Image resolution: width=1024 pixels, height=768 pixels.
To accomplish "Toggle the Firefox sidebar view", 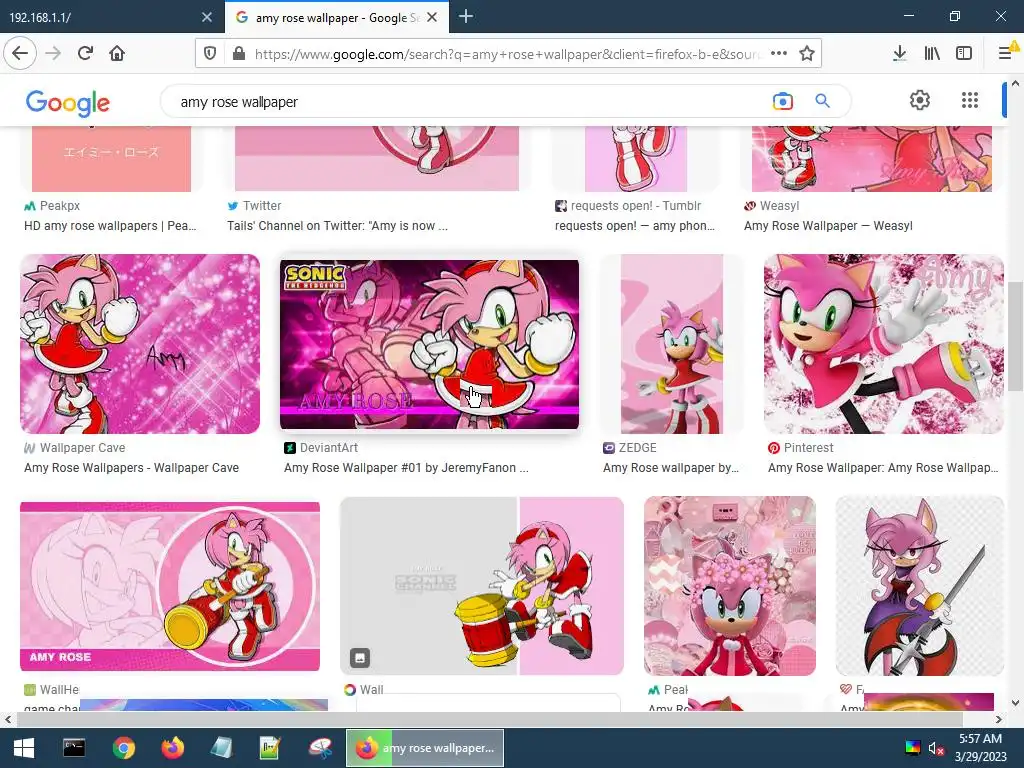I will click(x=964, y=54).
